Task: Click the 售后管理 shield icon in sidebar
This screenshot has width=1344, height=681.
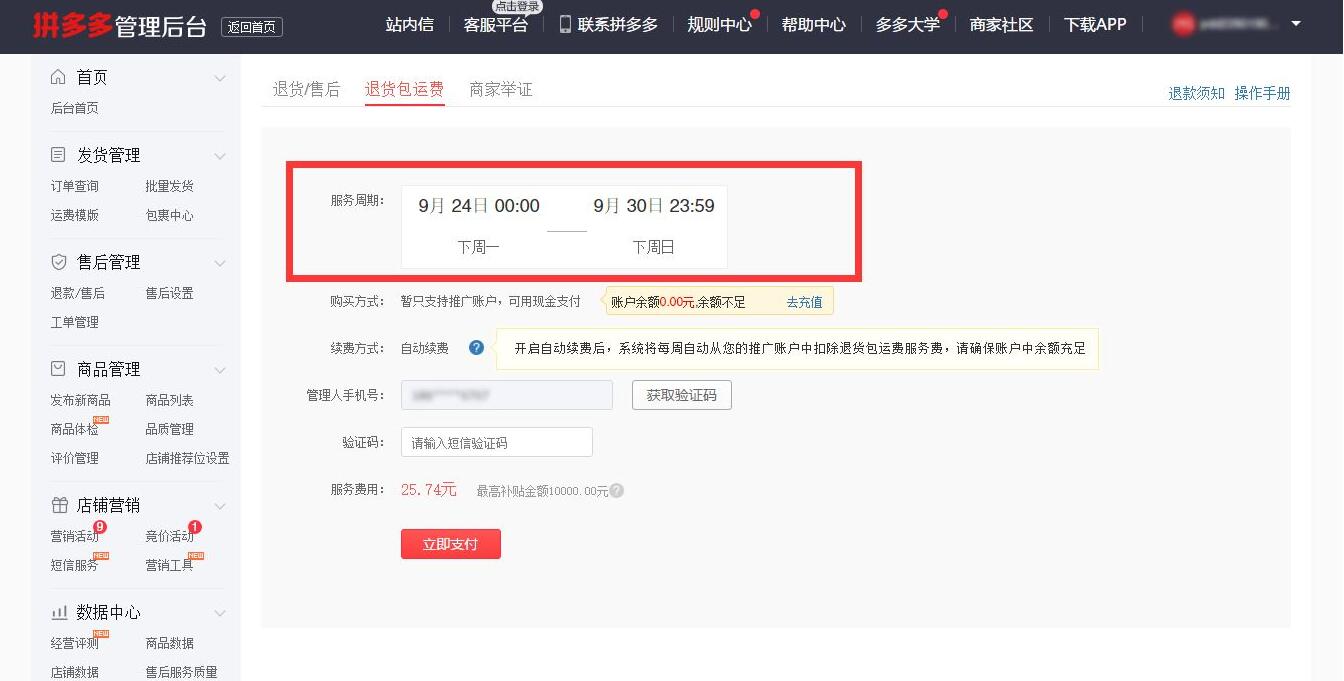Action: click(x=60, y=262)
